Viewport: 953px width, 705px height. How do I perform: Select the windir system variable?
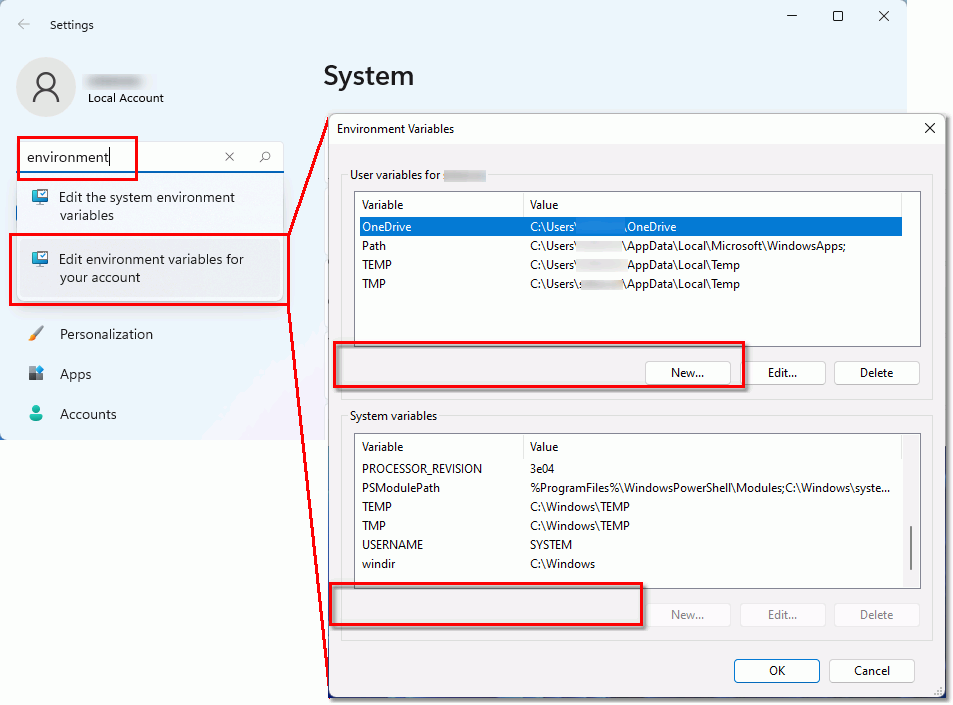tap(630, 563)
